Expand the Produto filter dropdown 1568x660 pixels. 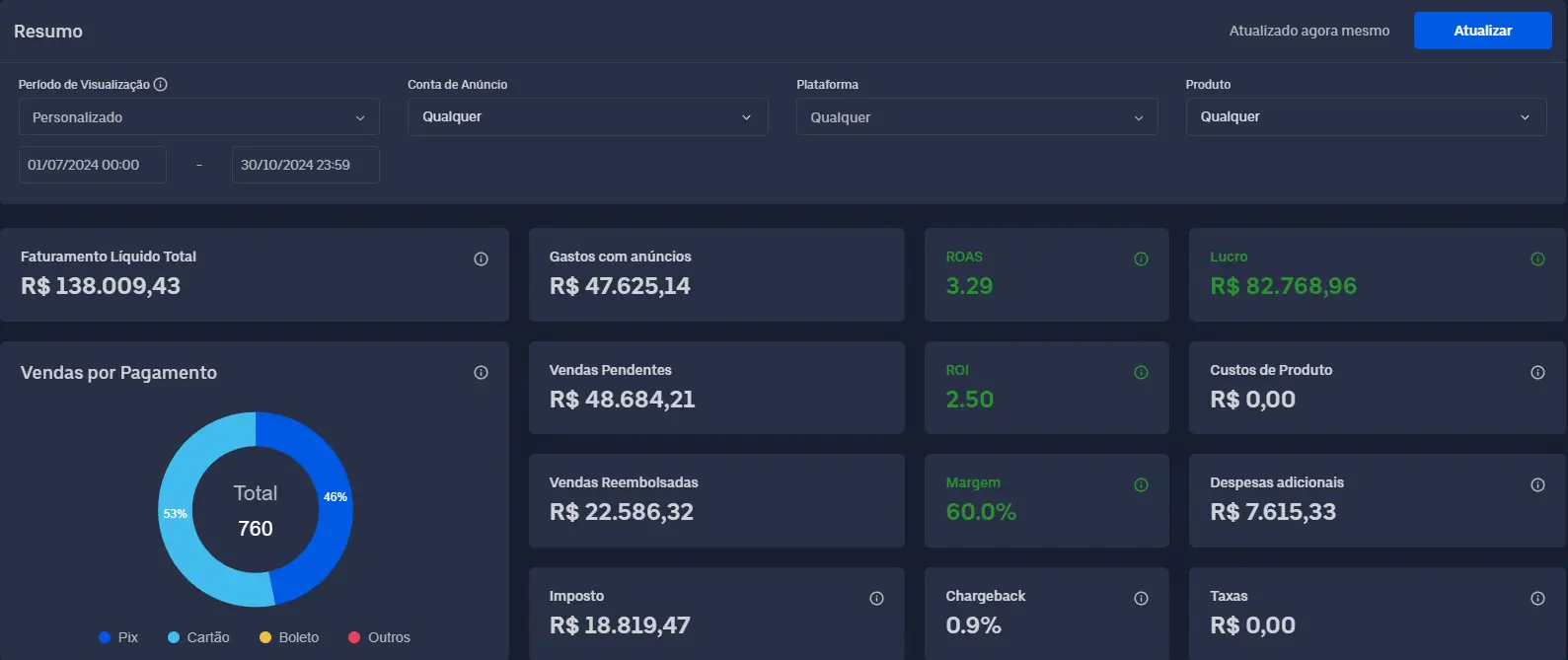point(1365,117)
